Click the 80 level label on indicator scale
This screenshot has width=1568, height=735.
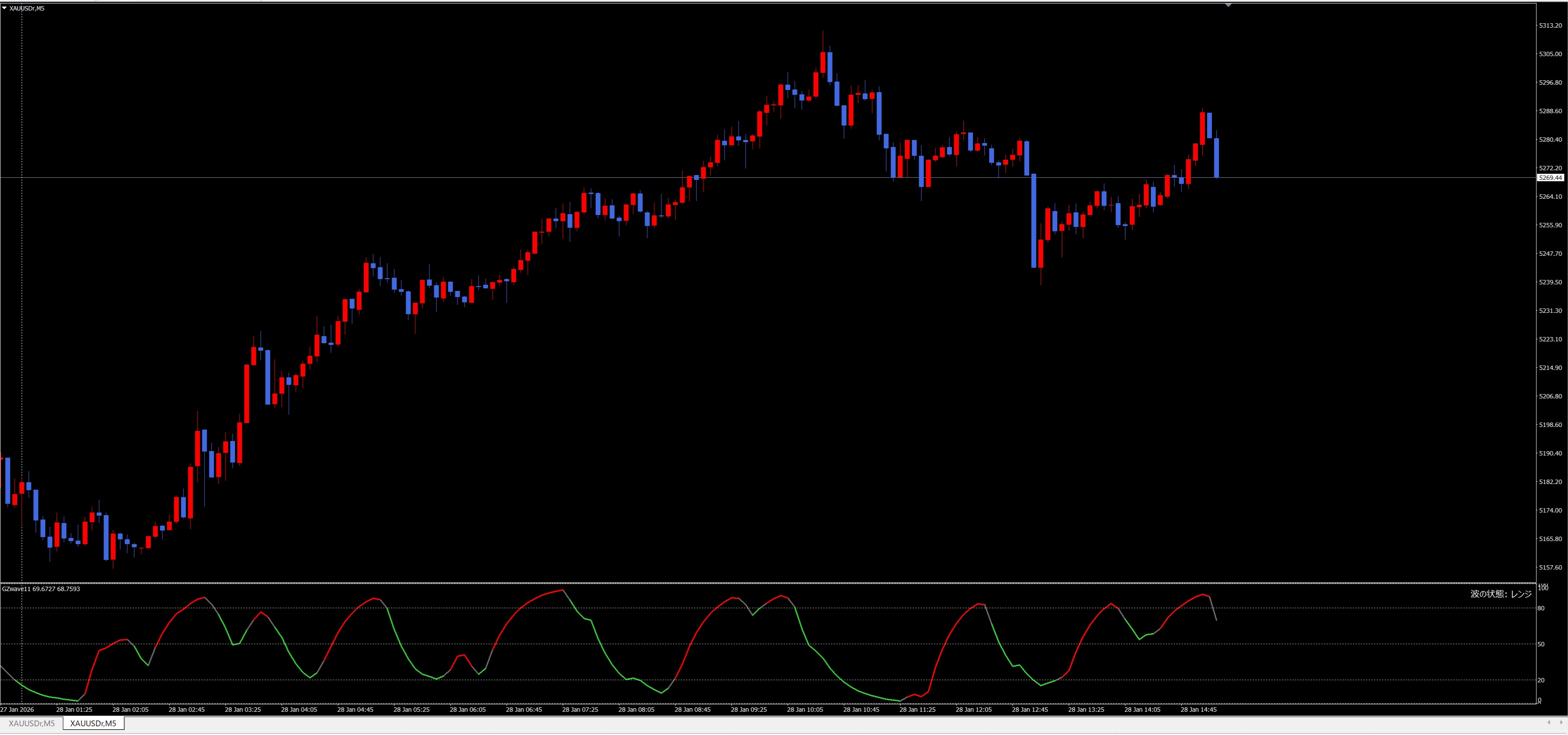tap(1541, 609)
